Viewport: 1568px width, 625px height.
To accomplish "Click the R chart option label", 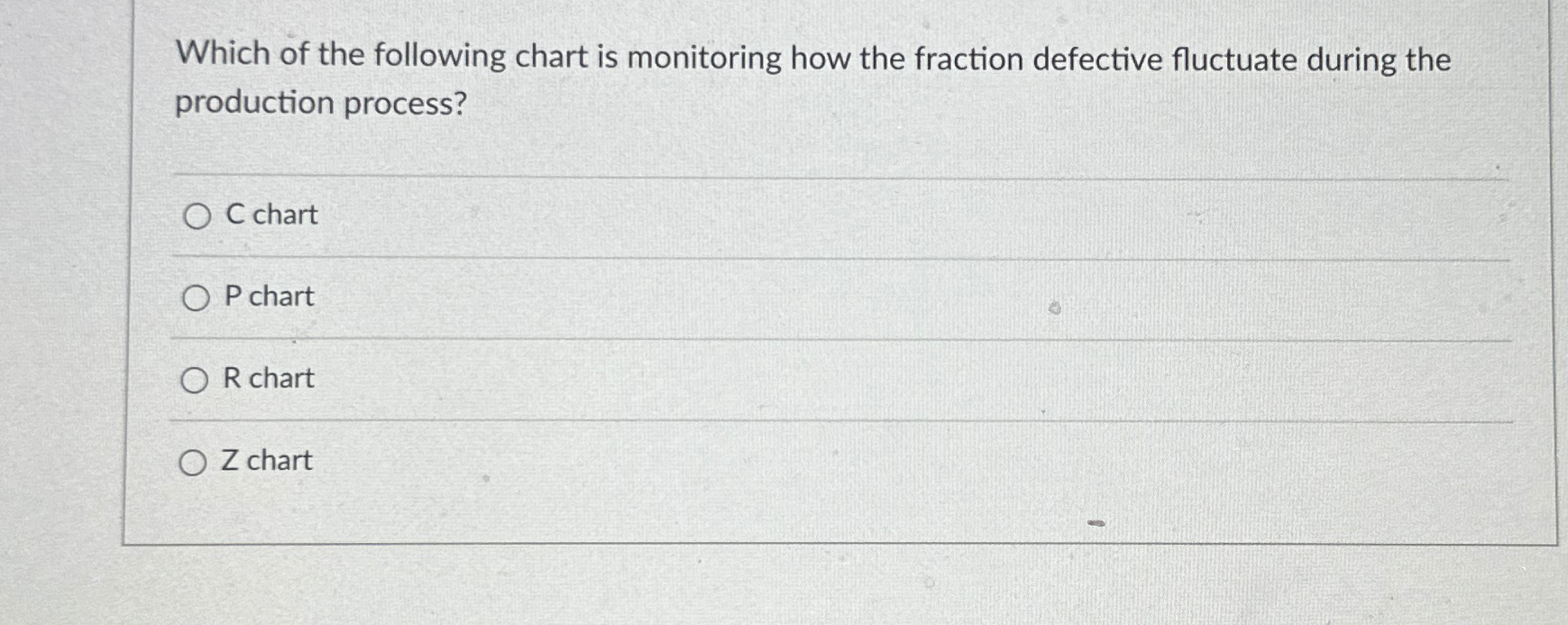I will pos(267,380).
